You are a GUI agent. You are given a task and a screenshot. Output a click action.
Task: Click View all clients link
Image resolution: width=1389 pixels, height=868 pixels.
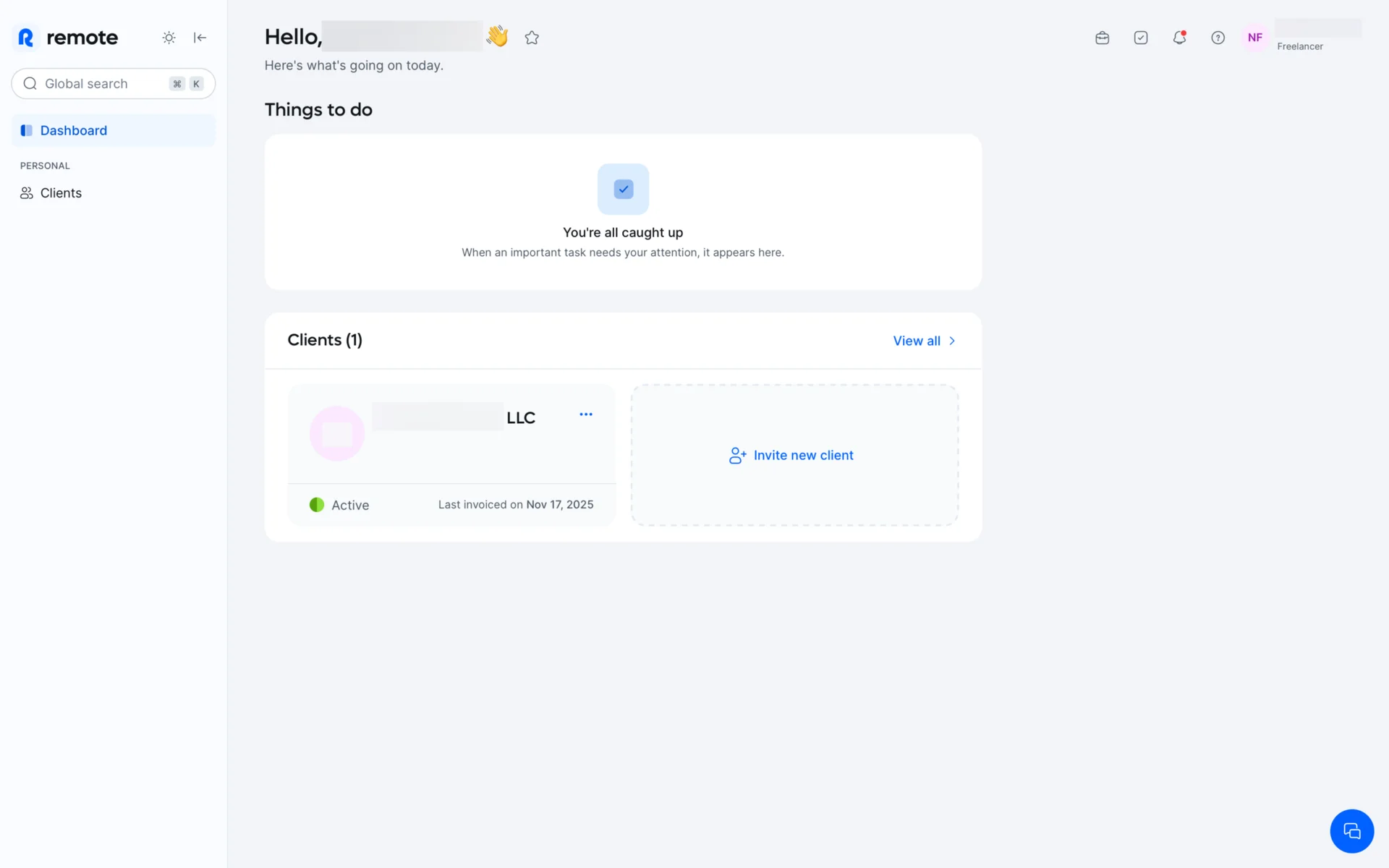coord(916,341)
